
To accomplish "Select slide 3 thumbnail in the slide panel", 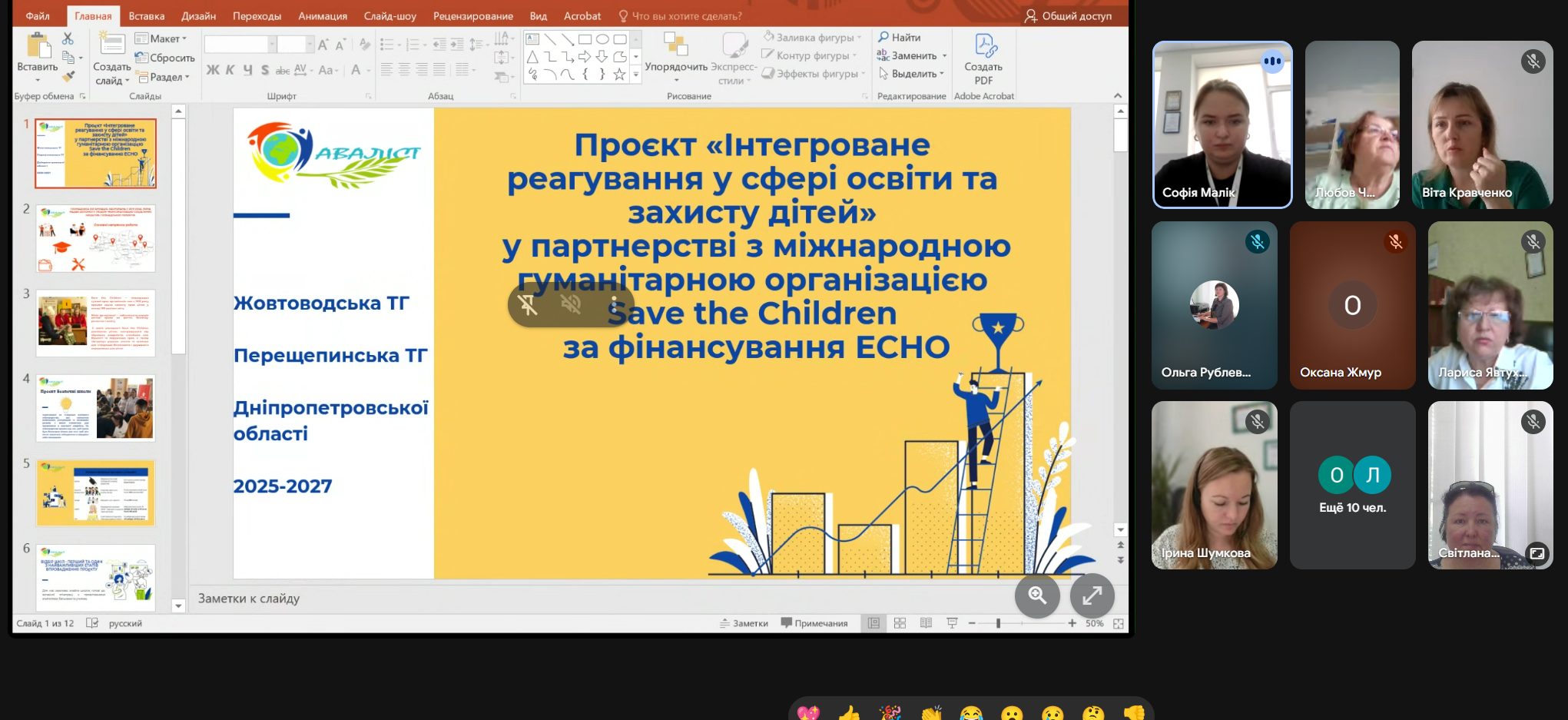I will tap(95, 323).
